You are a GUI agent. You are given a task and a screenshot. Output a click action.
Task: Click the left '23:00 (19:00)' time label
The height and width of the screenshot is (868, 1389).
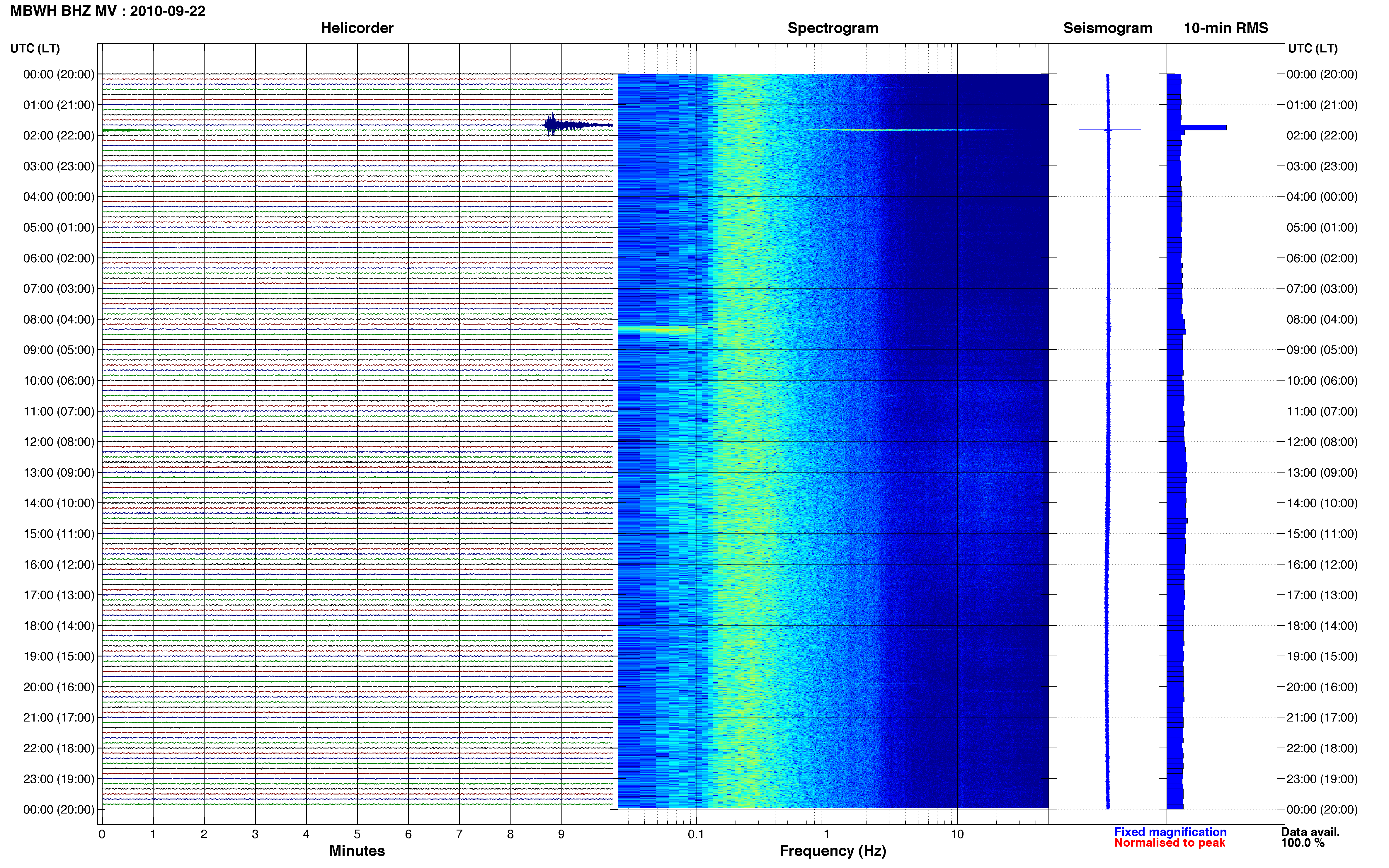59,779
